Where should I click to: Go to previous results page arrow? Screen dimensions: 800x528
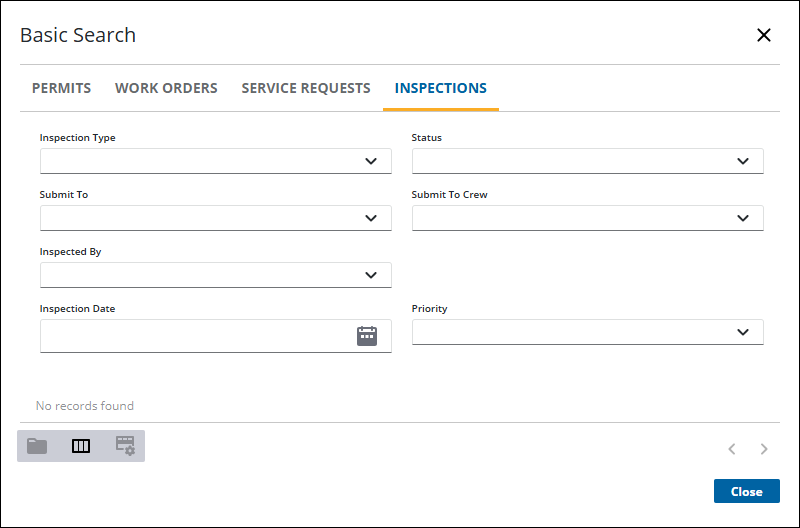(x=732, y=449)
